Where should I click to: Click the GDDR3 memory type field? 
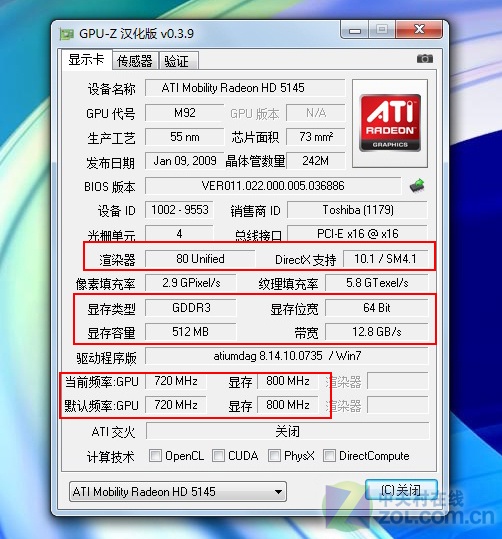point(191,307)
